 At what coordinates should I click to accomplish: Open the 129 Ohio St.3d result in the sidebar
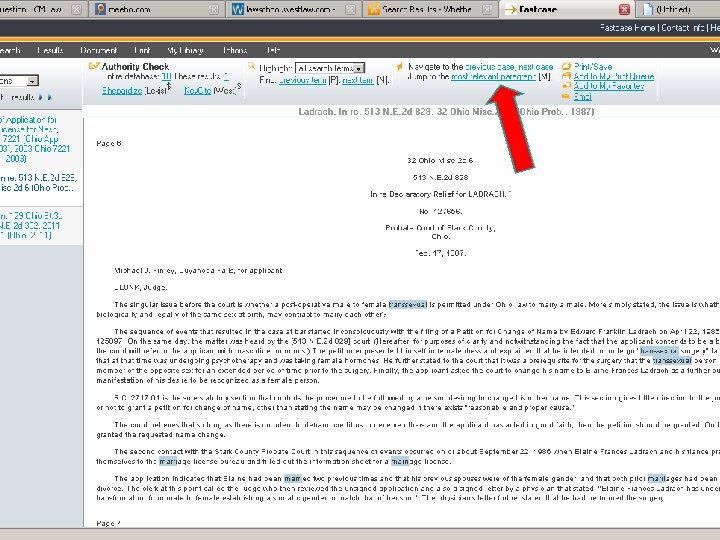coord(31,225)
